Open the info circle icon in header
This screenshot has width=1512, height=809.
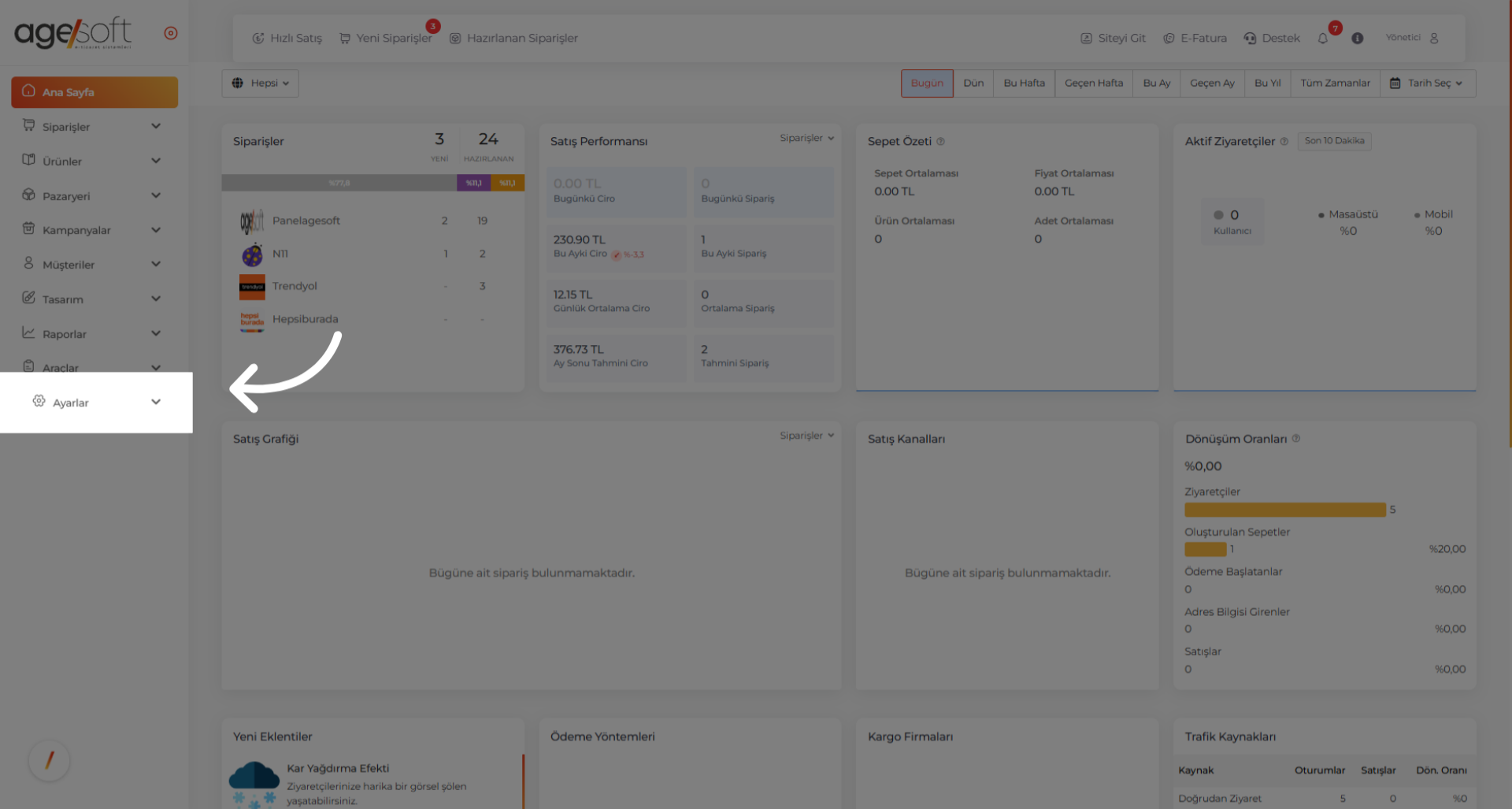click(x=1357, y=39)
